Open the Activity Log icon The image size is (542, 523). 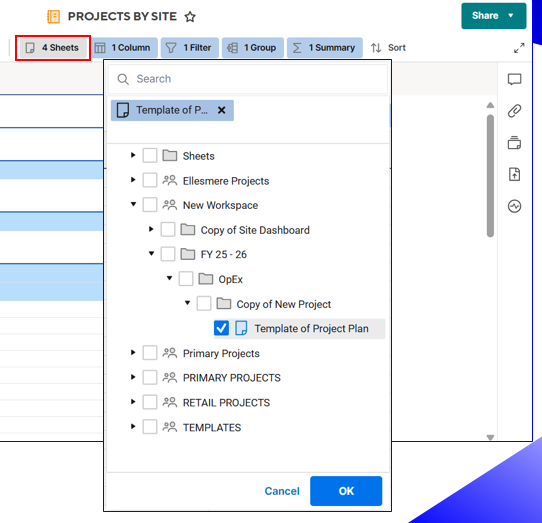514,206
